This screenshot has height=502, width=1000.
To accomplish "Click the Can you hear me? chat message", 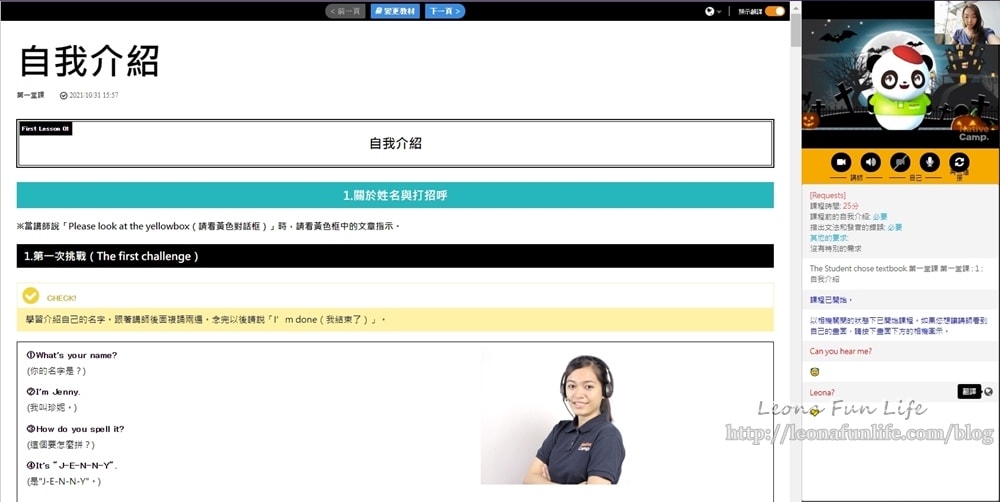I will point(840,351).
